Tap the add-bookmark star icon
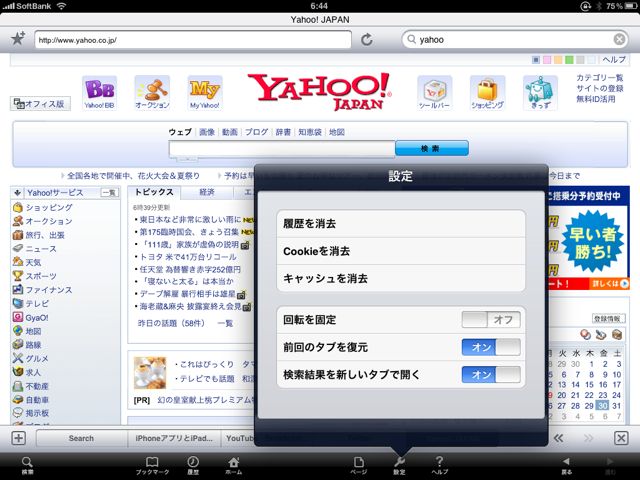 [x=18, y=38]
